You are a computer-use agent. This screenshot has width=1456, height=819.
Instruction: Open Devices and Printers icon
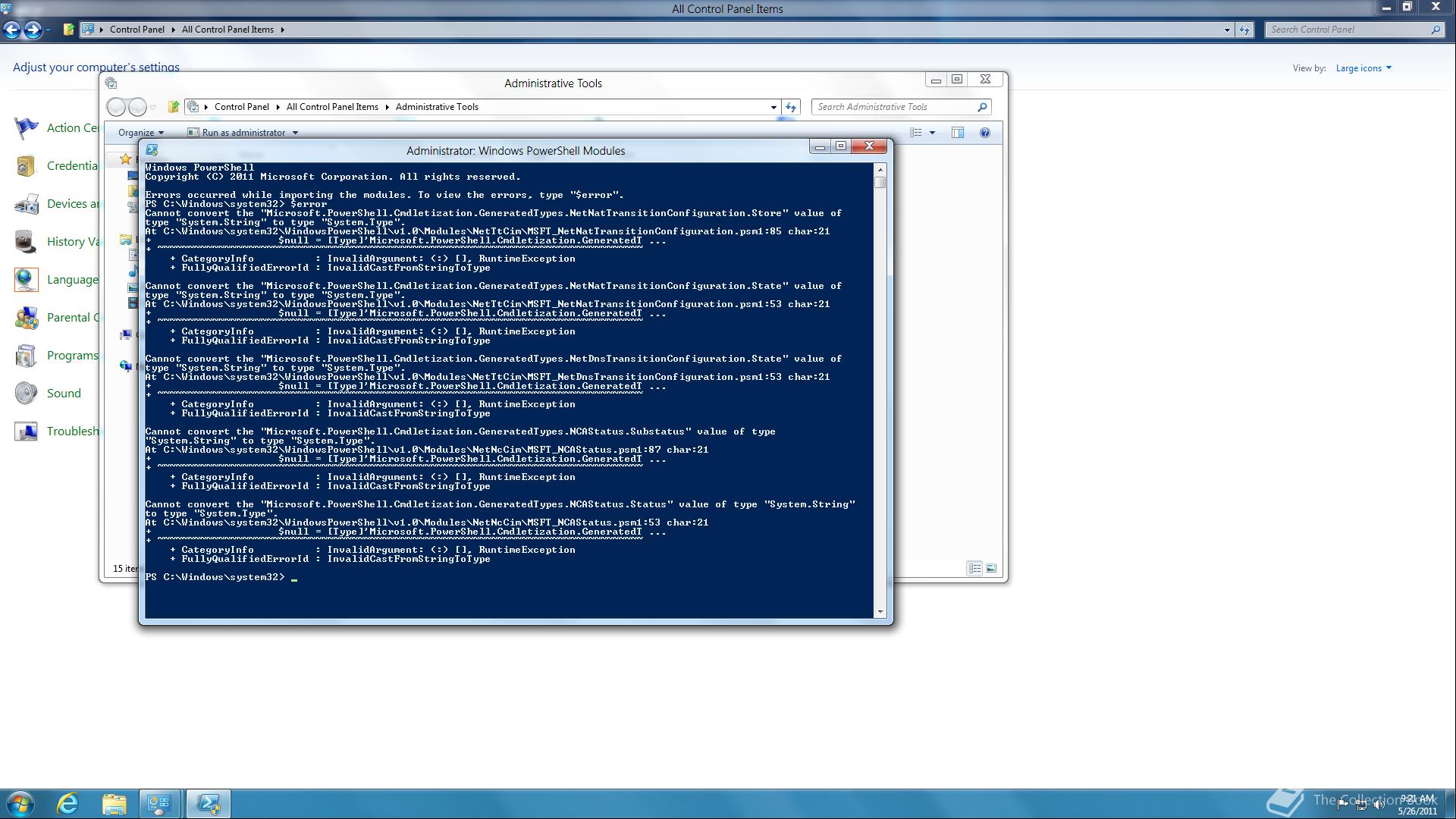tap(26, 204)
